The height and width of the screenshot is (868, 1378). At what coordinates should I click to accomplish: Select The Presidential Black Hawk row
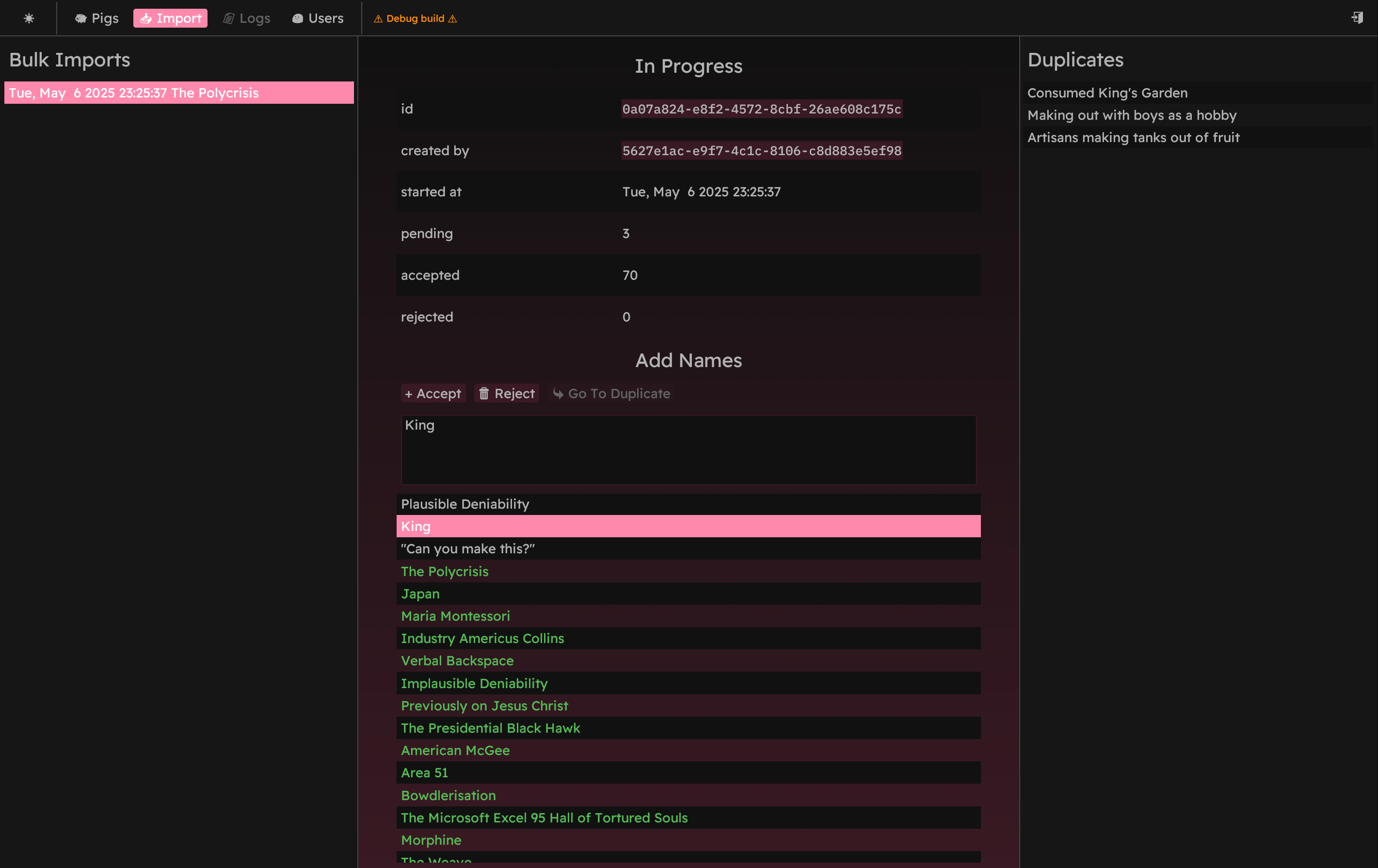coord(689,728)
